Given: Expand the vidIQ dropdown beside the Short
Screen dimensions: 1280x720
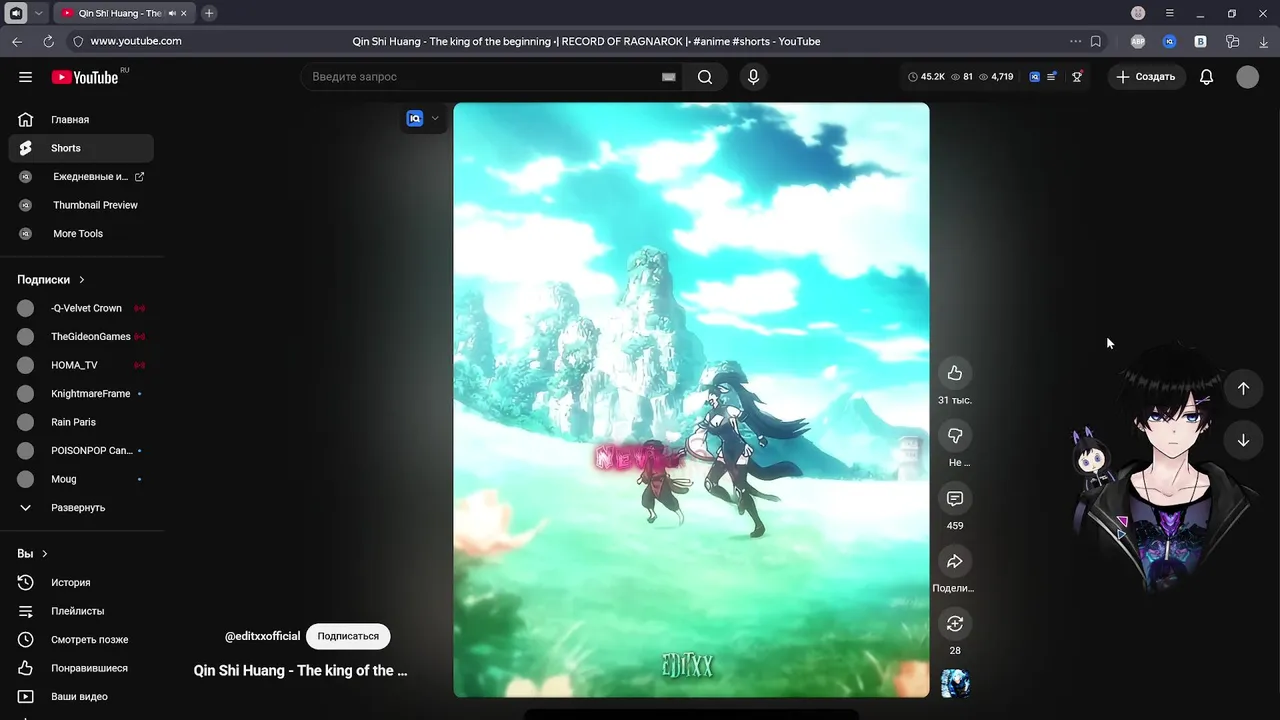Looking at the screenshot, I should [x=435, y=118].
